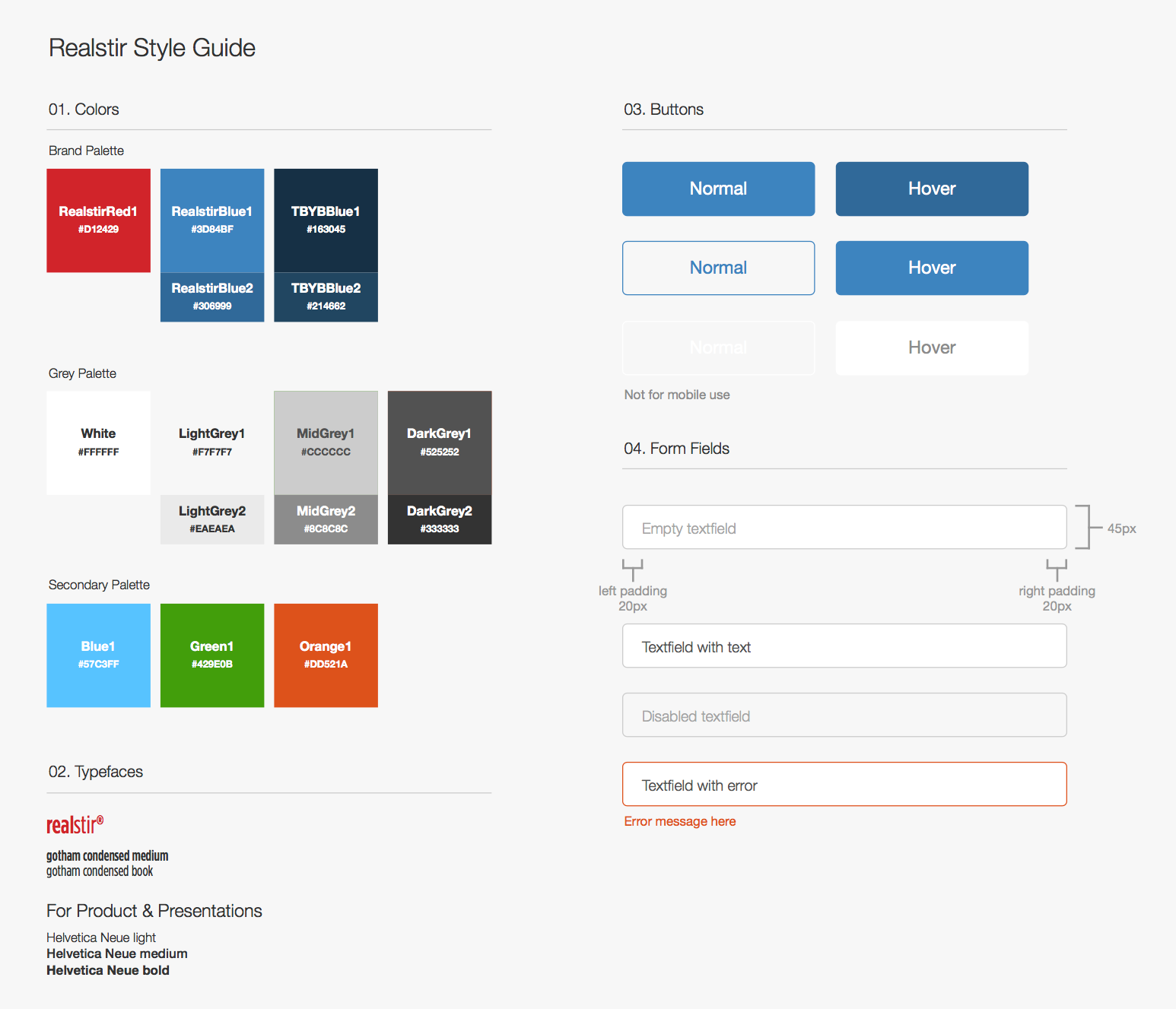
Task: Click the Error message here text
Action: click(x=680, y=821)
